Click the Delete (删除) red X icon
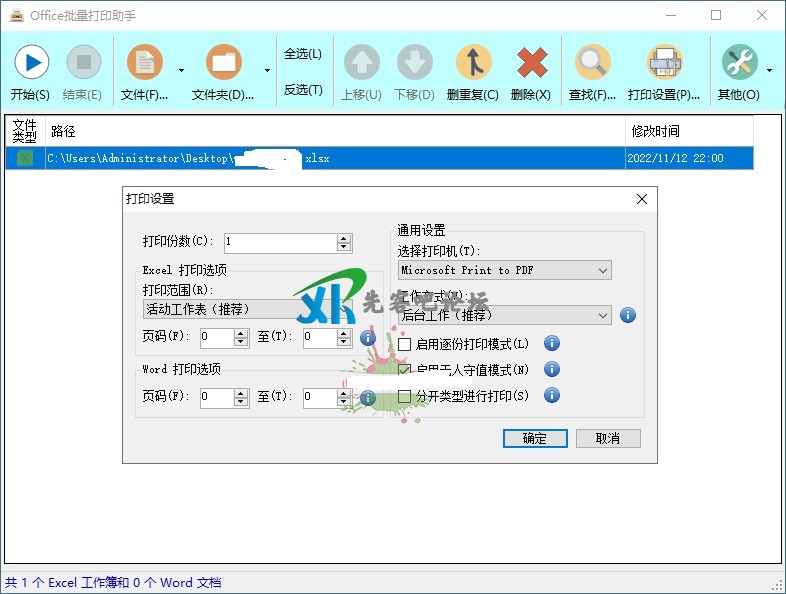 point(531,63)
